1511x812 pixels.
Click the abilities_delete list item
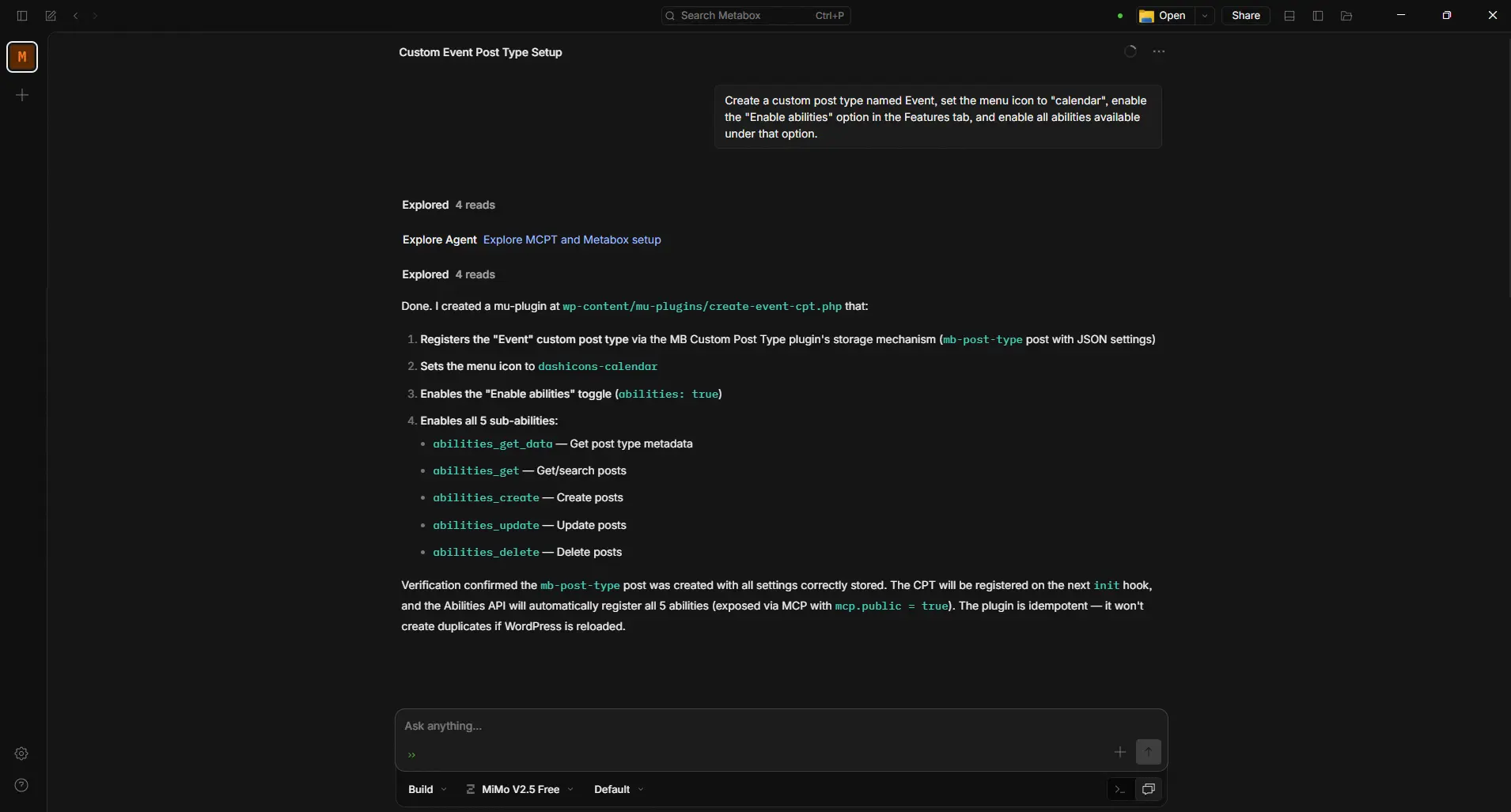click(x=527, y=552)
